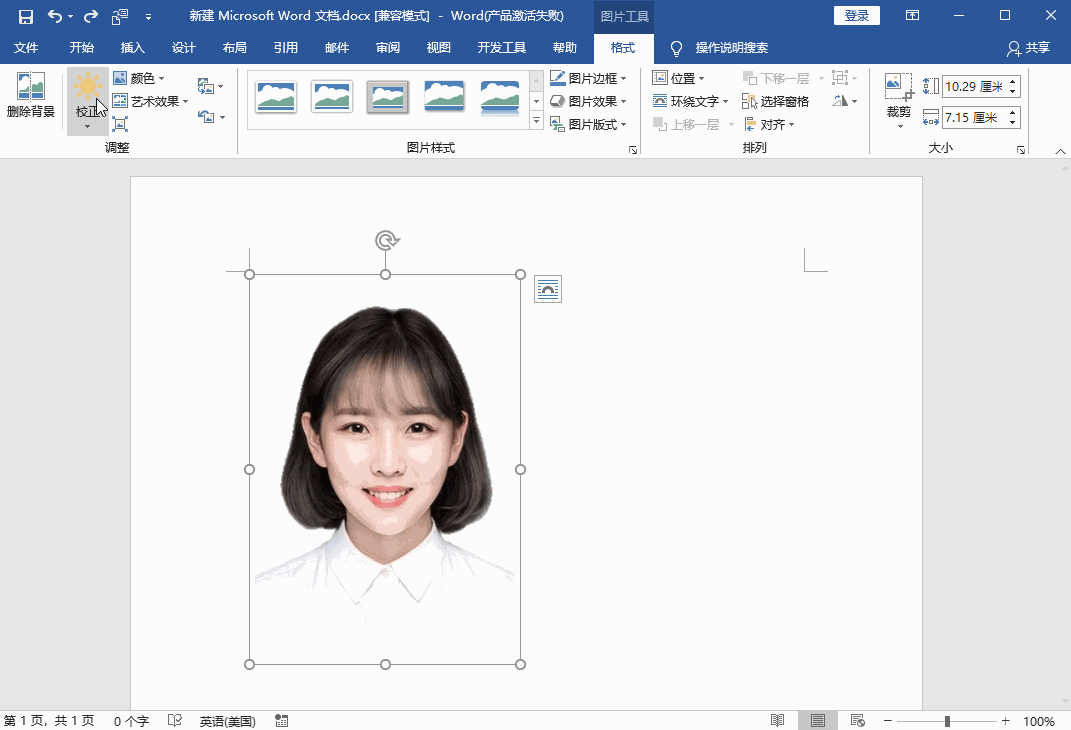Switch to the References (引用) tab
1071x730 pixels.
pos(286,48)
